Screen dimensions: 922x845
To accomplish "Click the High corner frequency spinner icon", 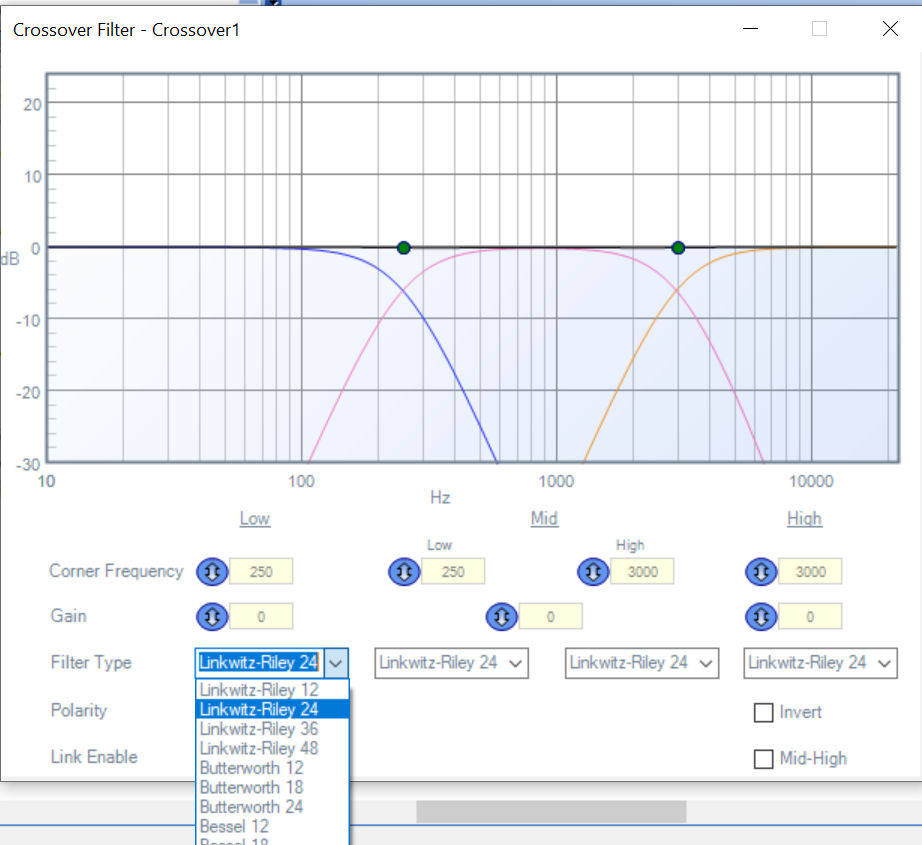I will coord(761,572).
